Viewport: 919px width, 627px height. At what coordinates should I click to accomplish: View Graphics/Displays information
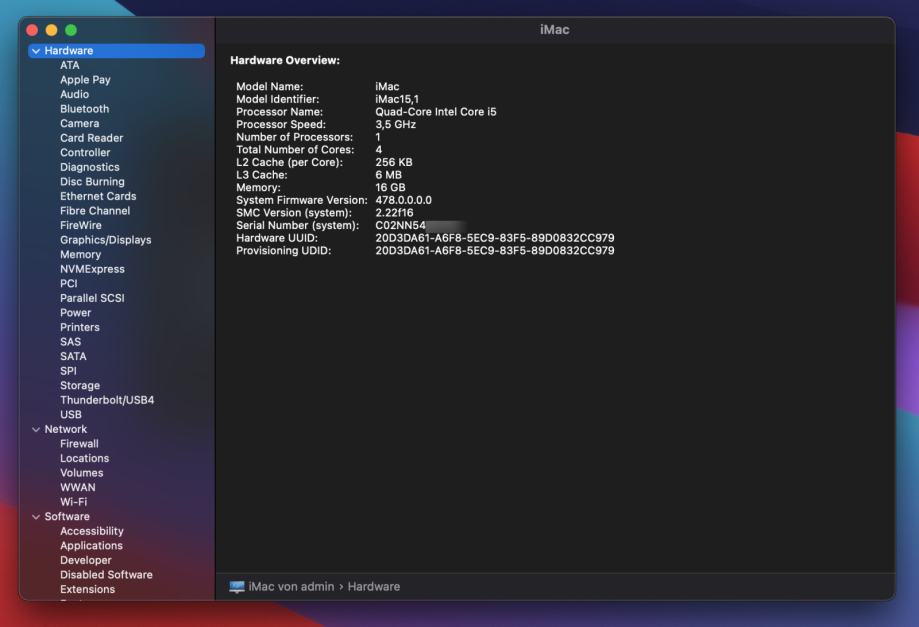[x=105, y=240]
